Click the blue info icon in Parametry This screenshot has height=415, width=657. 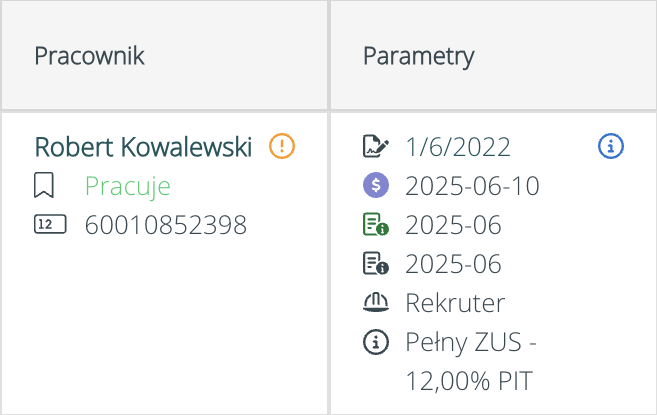click(x=610, y=147)
